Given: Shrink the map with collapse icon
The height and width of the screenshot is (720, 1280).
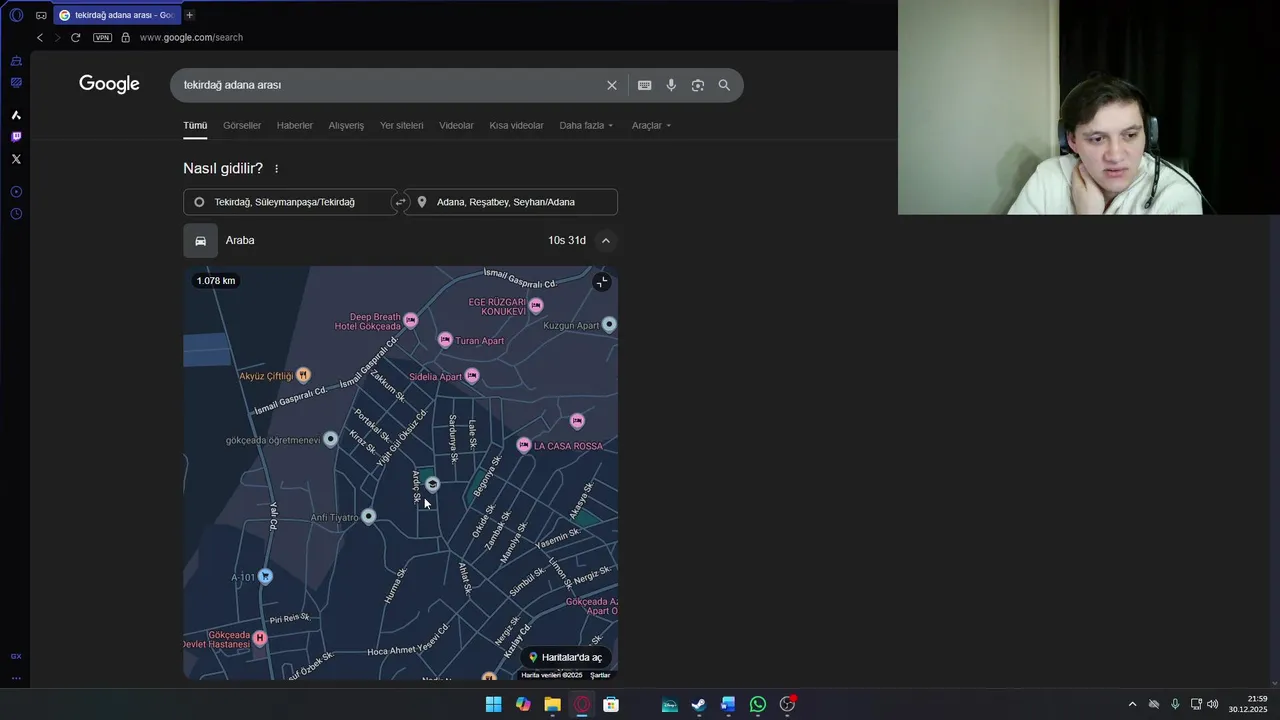Looking at the screenshot, I should [x=601, y=282].
